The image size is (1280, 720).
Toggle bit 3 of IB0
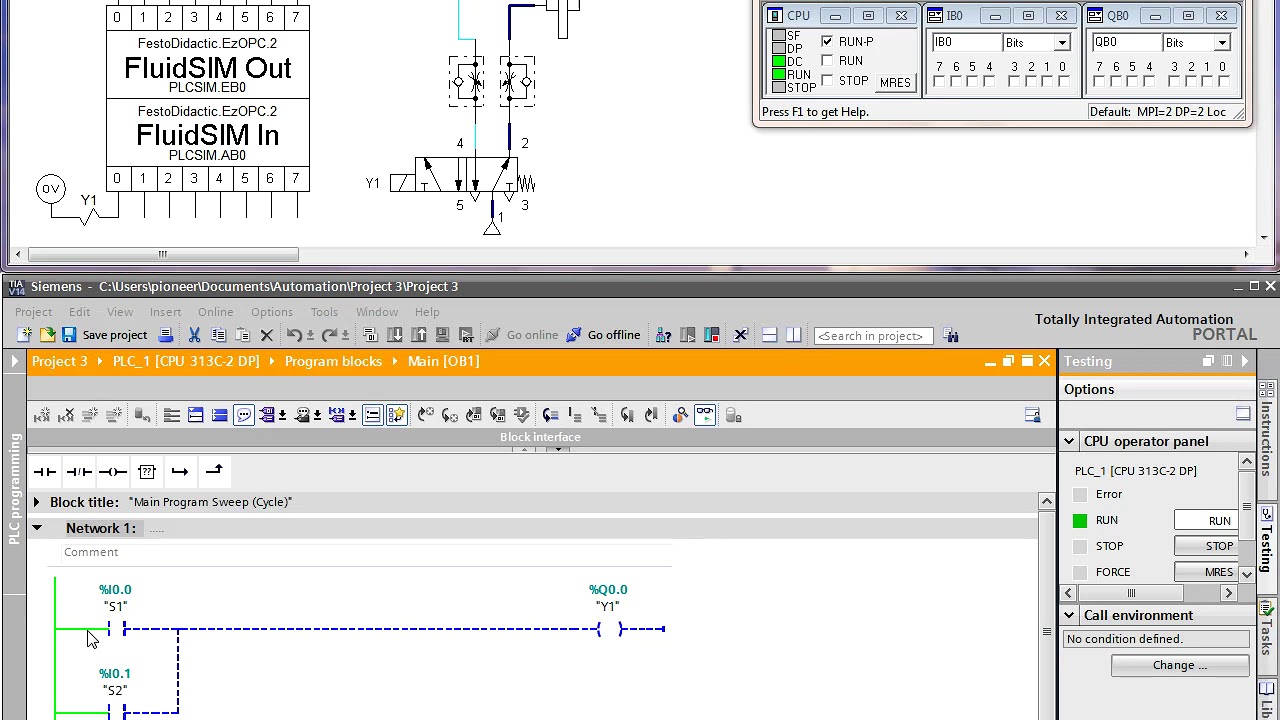(x=1013, y=81)
